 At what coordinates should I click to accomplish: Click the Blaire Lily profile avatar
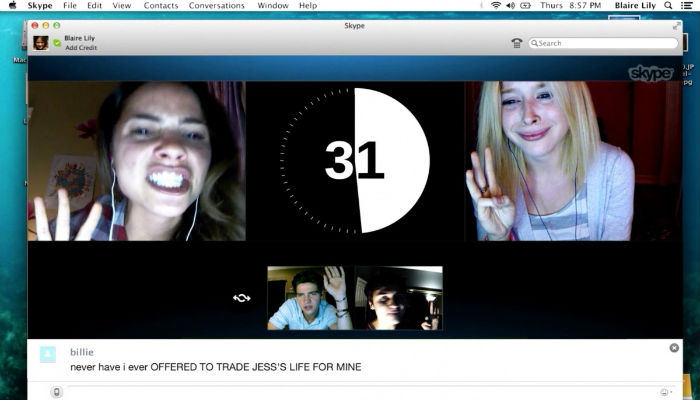pyautogui.click(x=40, y=43)
